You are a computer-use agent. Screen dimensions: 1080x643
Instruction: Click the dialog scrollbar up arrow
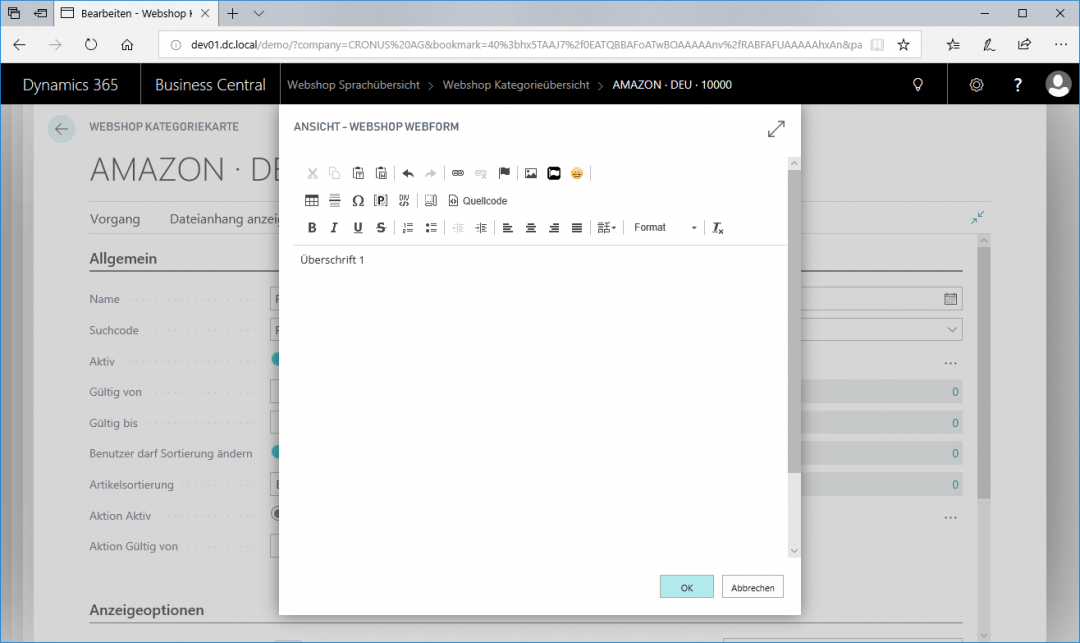(x=794, y=164)
